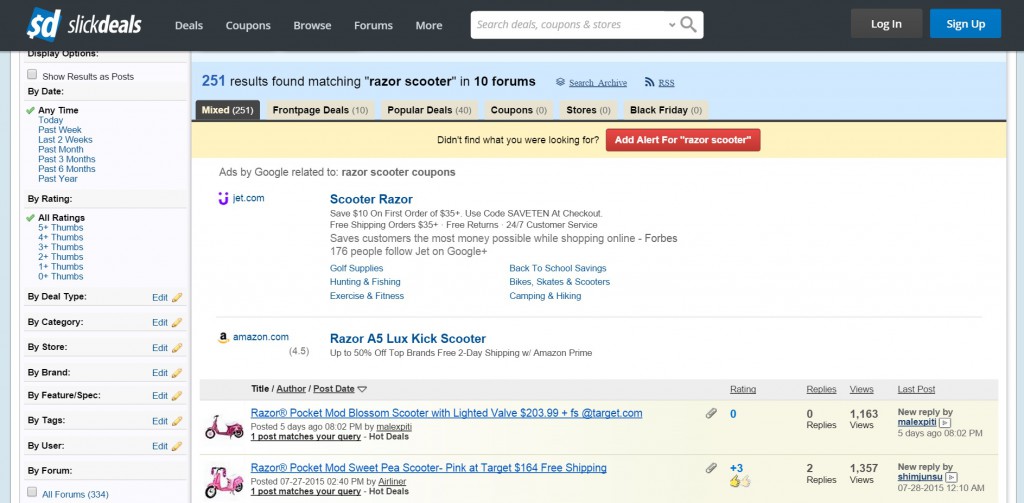Open Blossom Scooter deal thumbnail
1024x503 pixels.
tap(224, 427)
